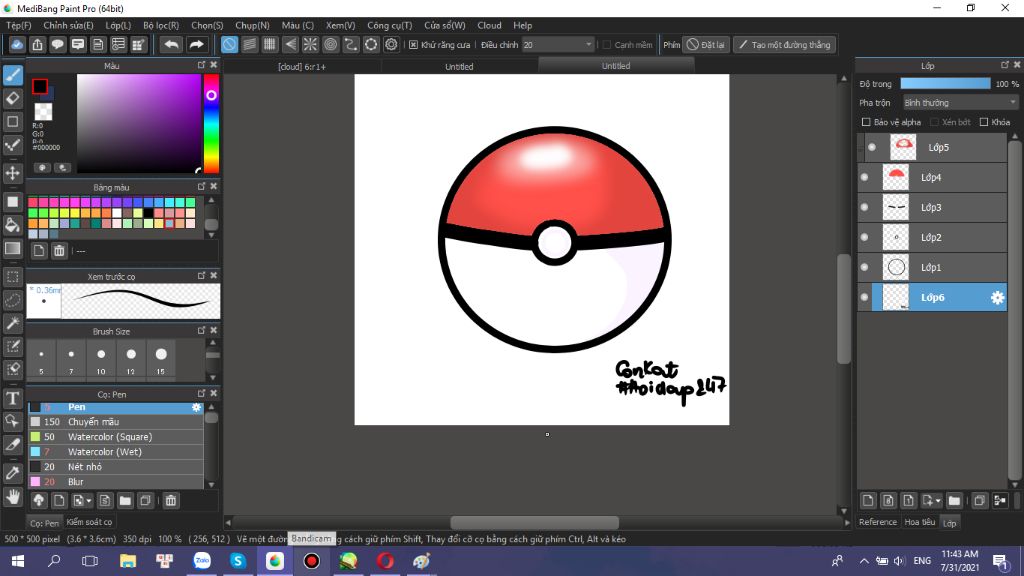The image size is (1024, 576).
Task: Activate the Hand pan tool
Action: point(13,497)
